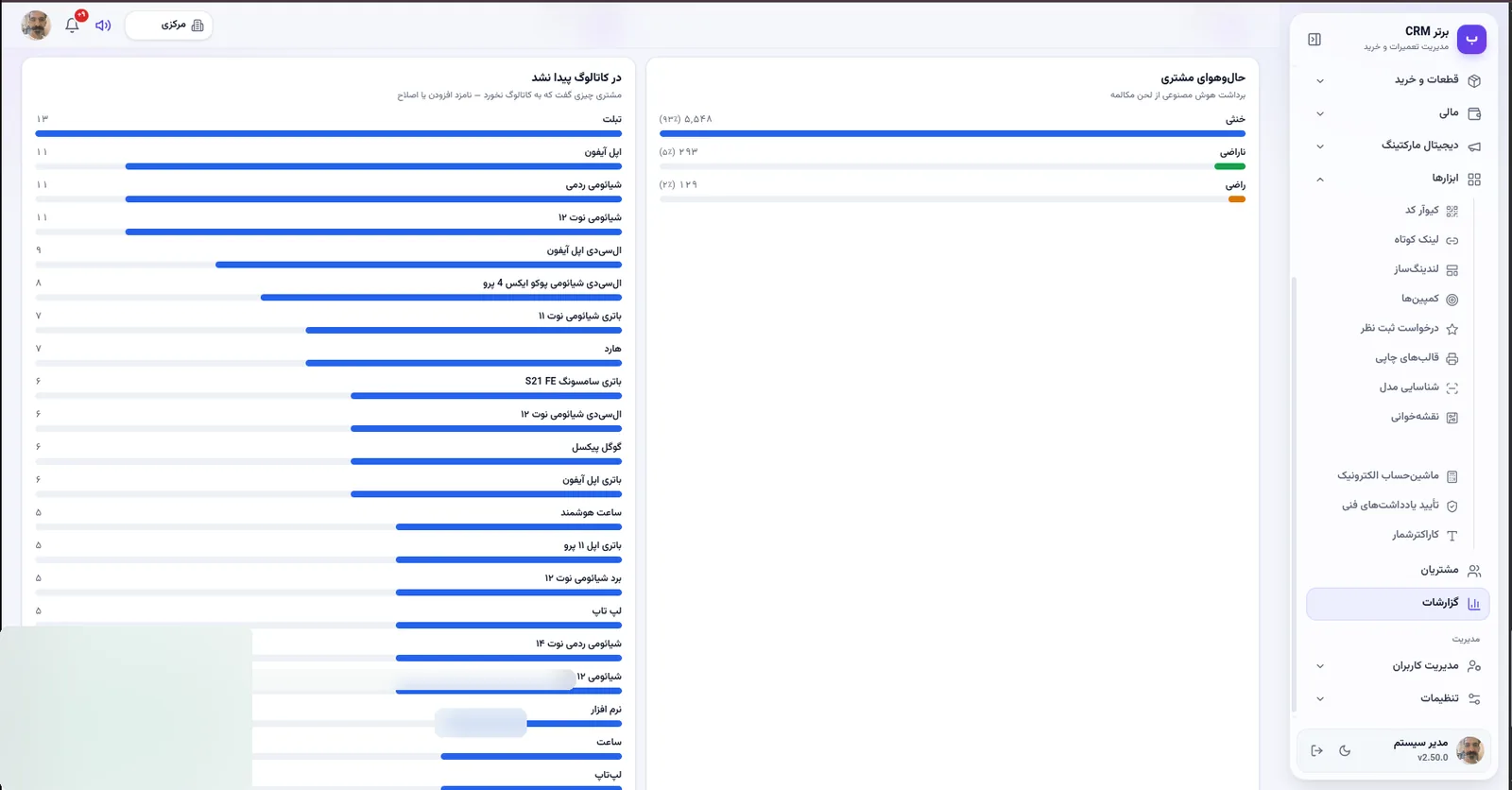
Task: Open ماشین‌حساب الکترونیک calculator
Action: pos(1397,475)
